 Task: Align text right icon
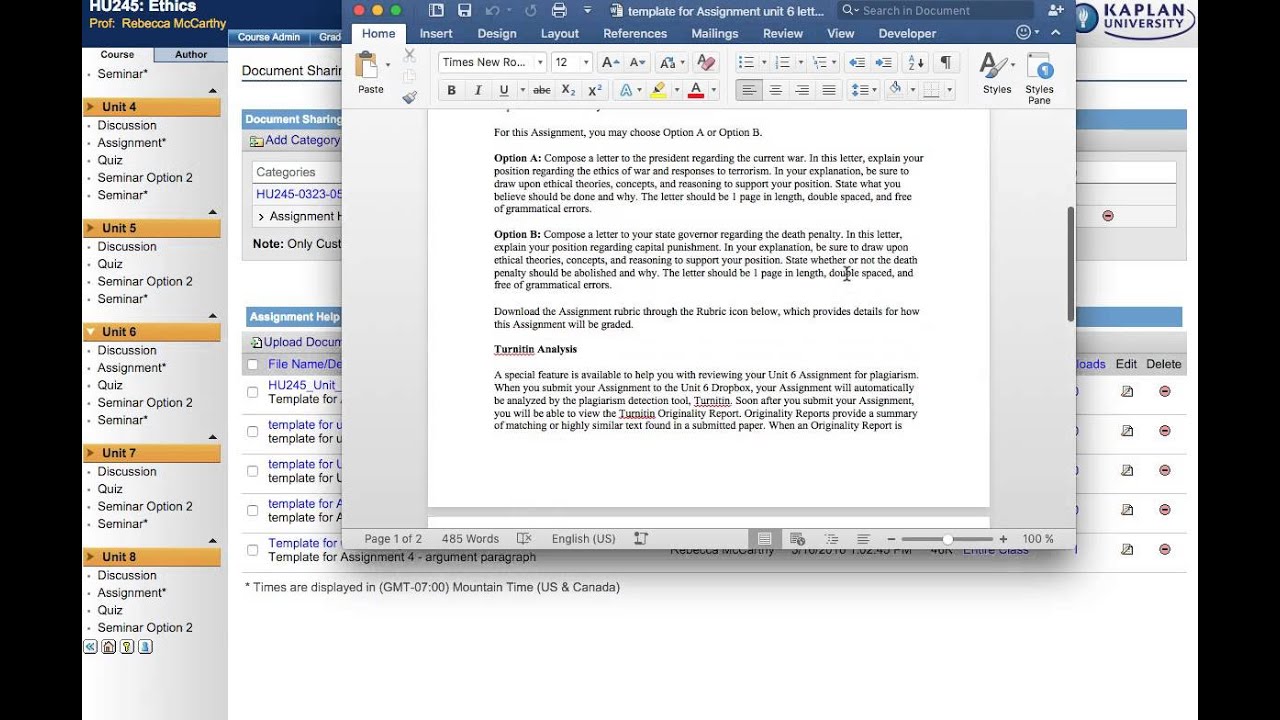point(802,90)
